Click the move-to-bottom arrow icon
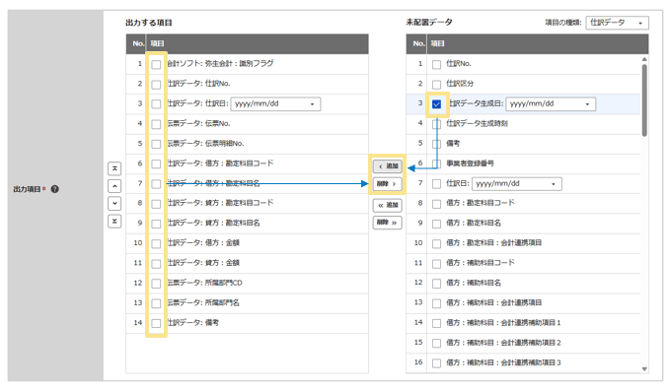Image resolution: width=670 pixels, height=390 pixels. 115,221
